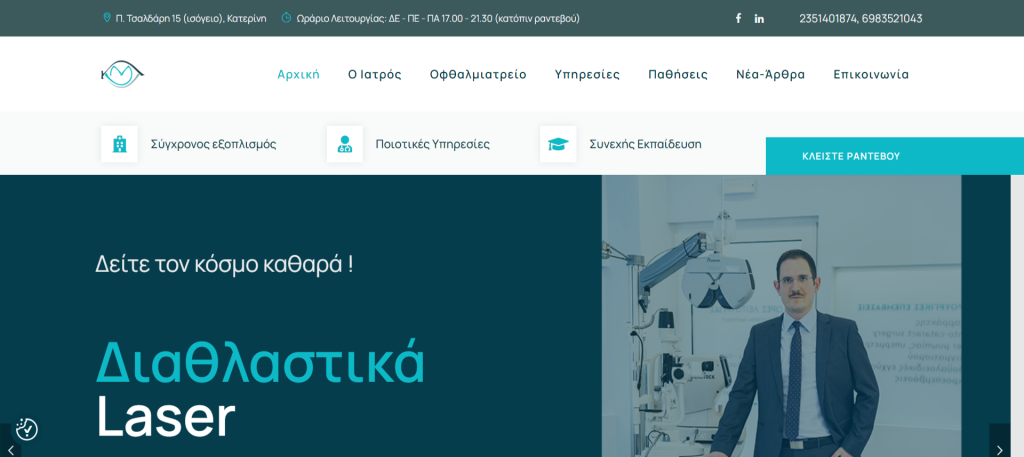Image resolution: width=1024 pixels, height=457 pixels.
Task: Advance to the next slider image
Action: point(999,449)
